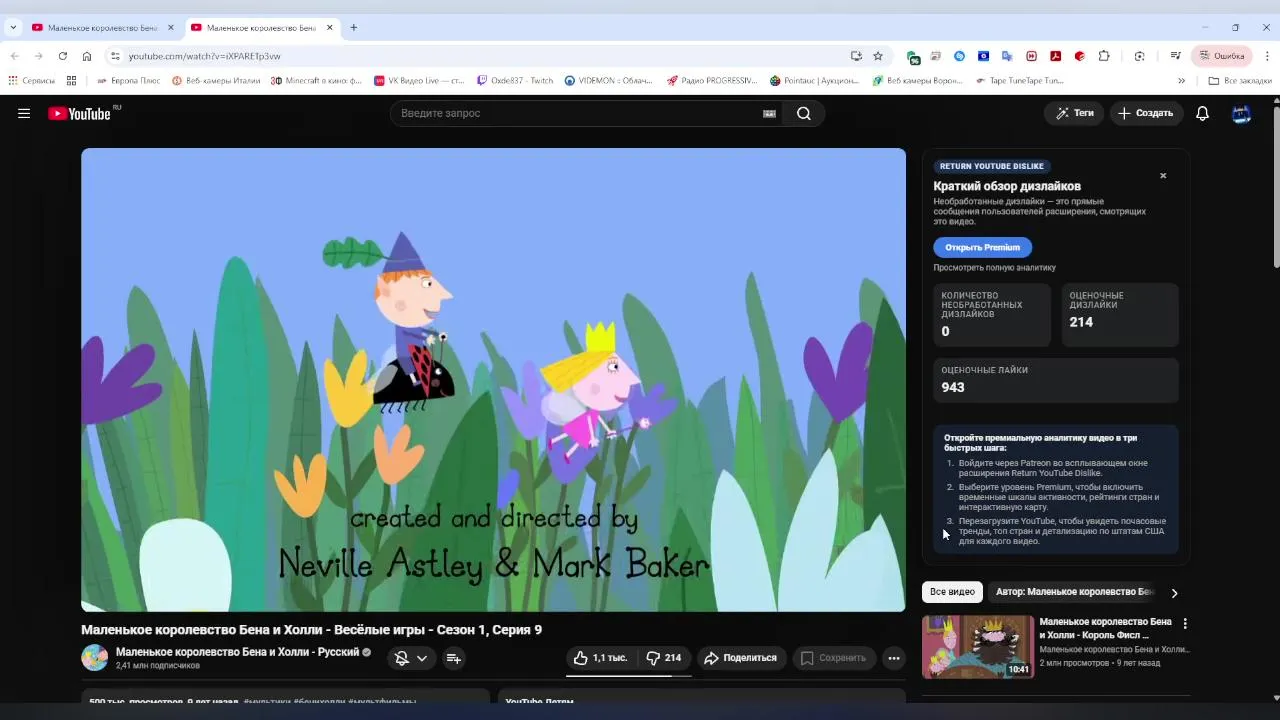Open the Shazam extension icon
1280x720 pixels.
pyautogui.click(x=959, y=56)
